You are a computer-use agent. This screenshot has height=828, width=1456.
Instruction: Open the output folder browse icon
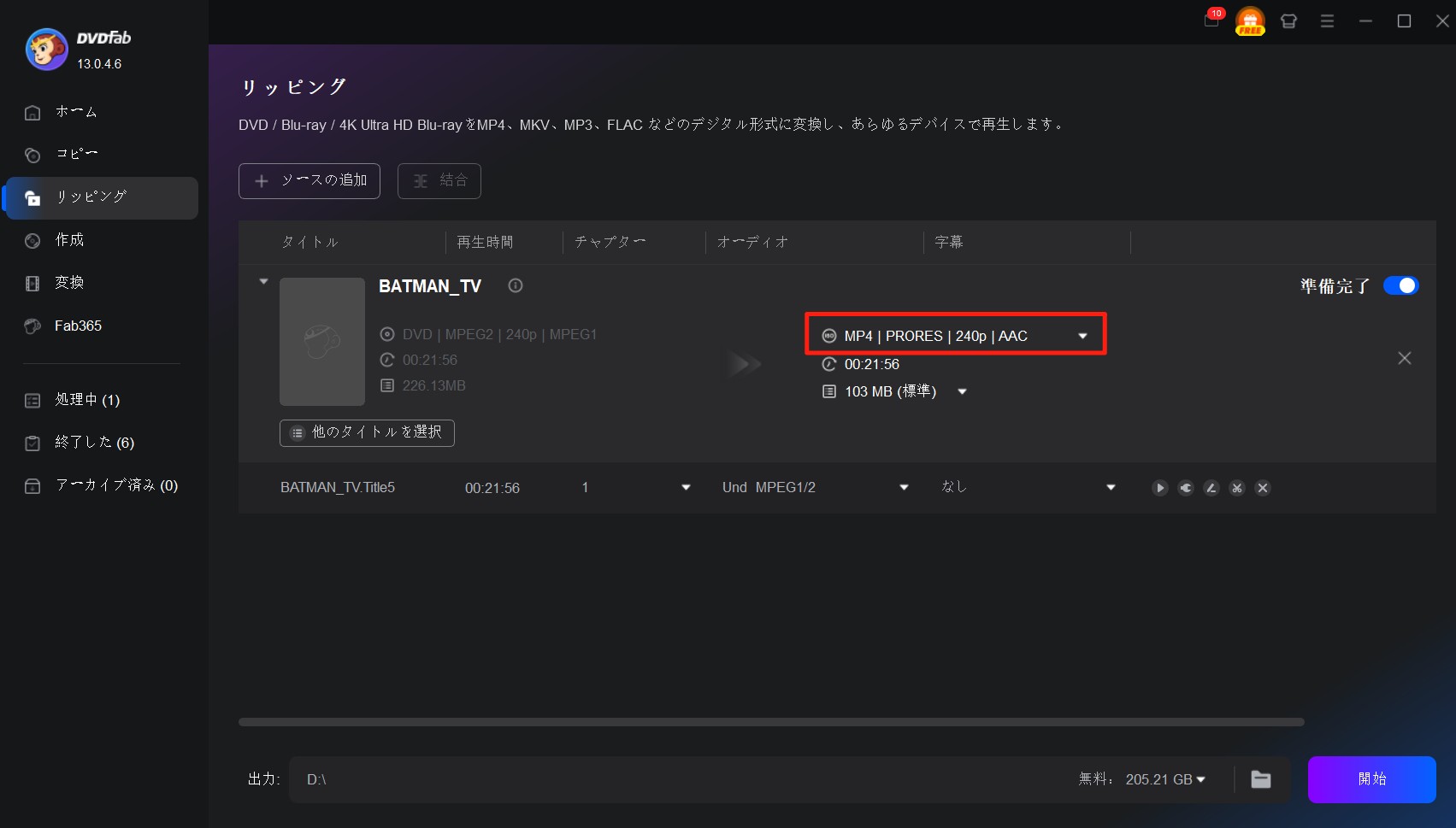[1260, 779]
